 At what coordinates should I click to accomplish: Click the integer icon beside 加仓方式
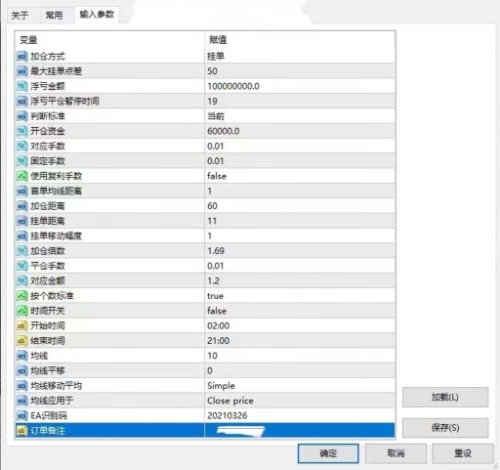point(22,56)
